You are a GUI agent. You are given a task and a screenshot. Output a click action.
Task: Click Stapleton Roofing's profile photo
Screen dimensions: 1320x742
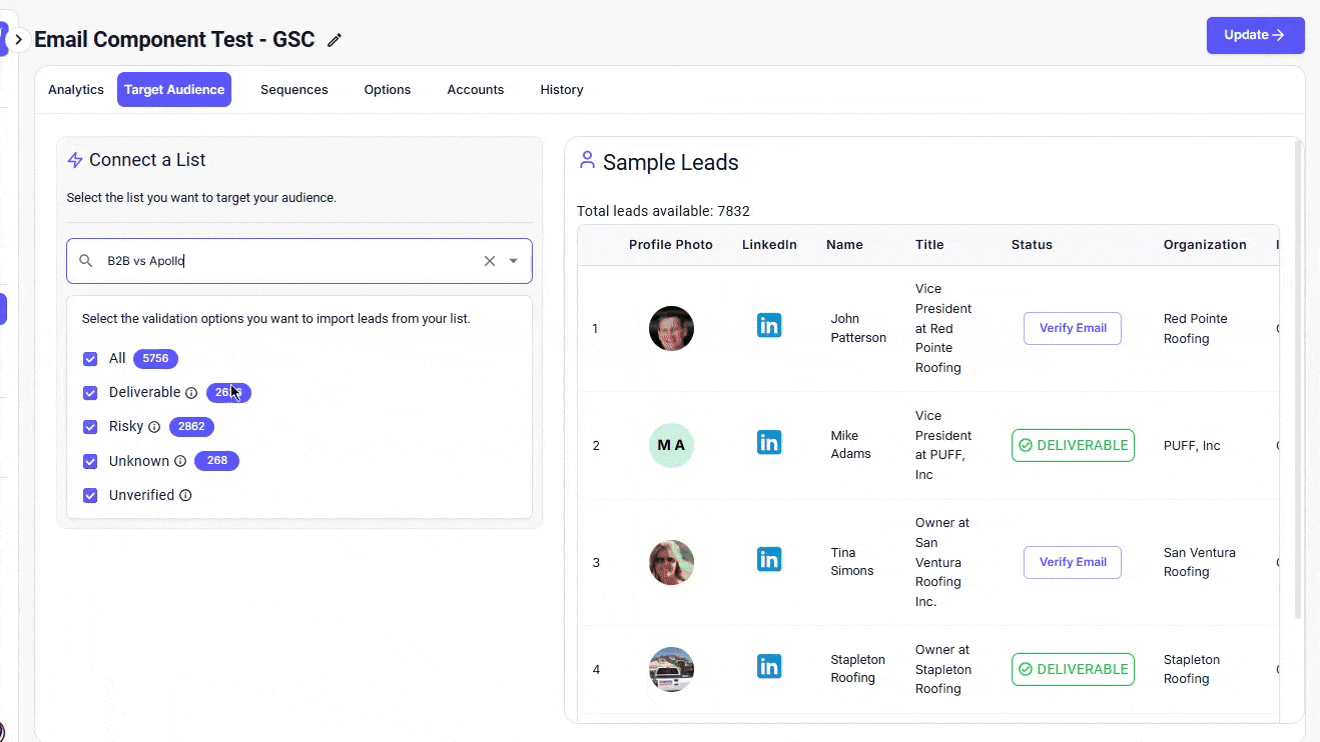[x=671, y=669]
